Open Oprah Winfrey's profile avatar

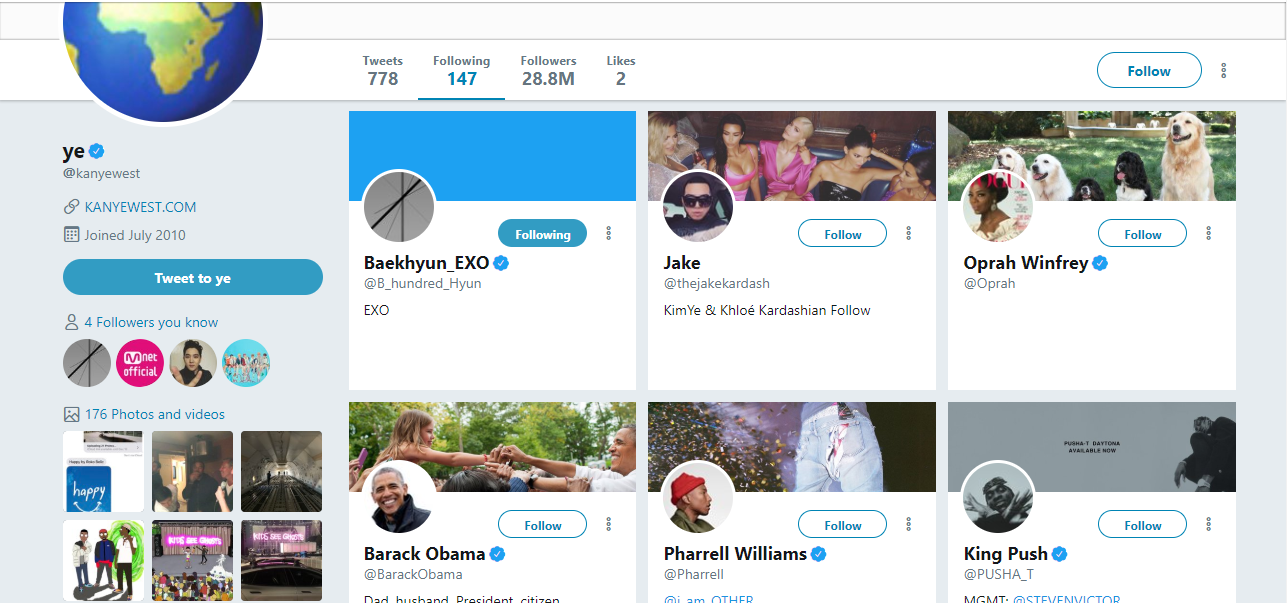[x=998, y=207]
